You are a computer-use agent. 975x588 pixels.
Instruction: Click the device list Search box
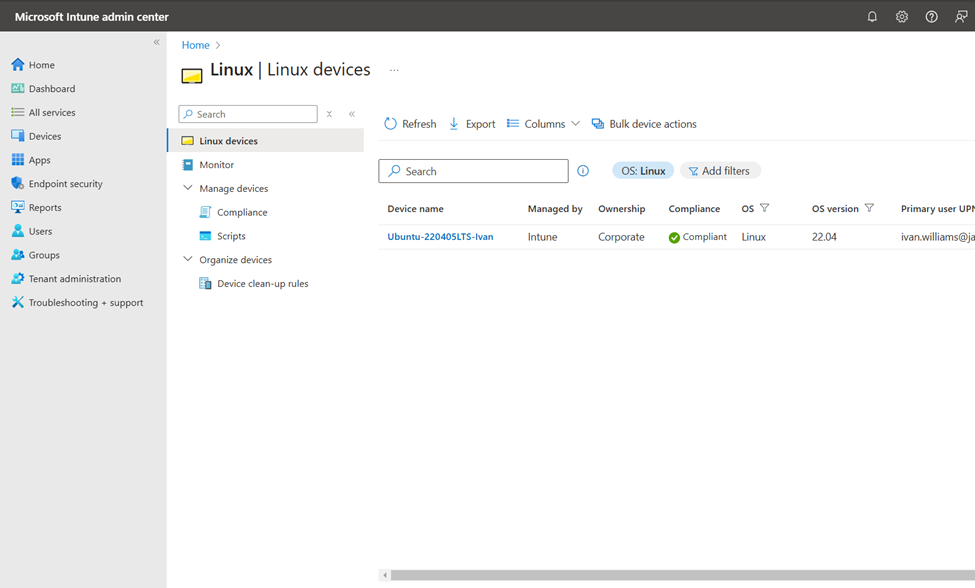point(473,171)
